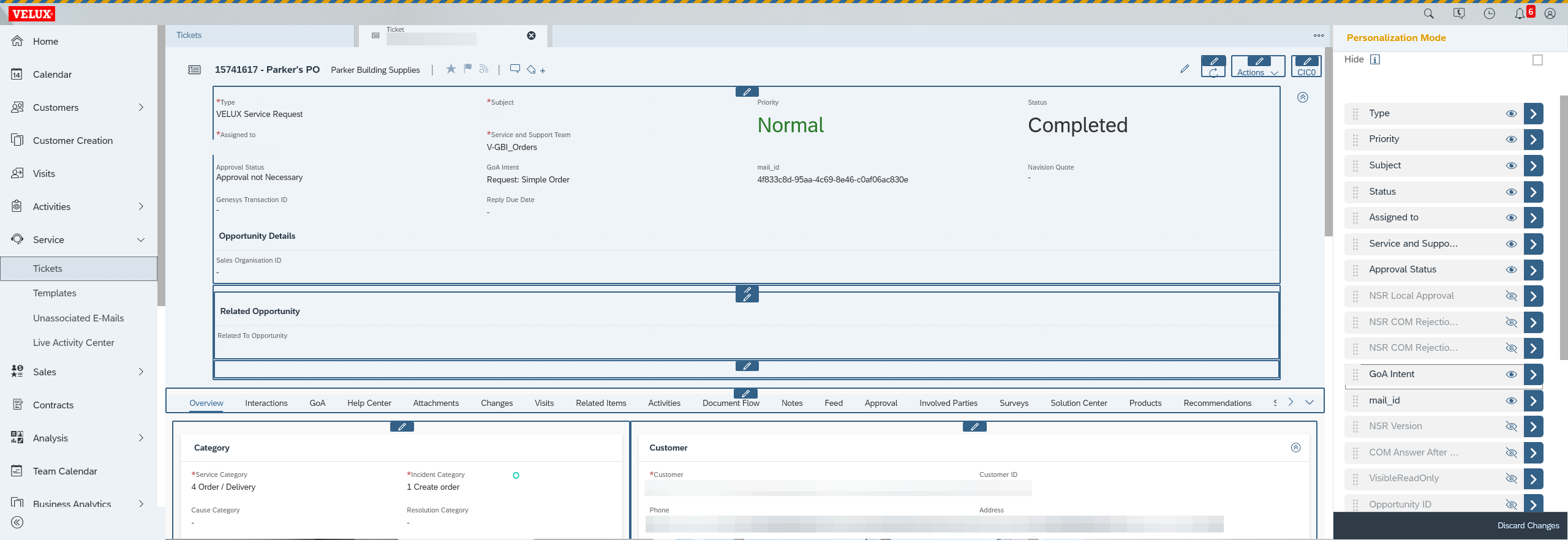This screenshot has height=540, width=1568.
Task: Expand the Customers sidebar menu
Action: click(141, 108)
